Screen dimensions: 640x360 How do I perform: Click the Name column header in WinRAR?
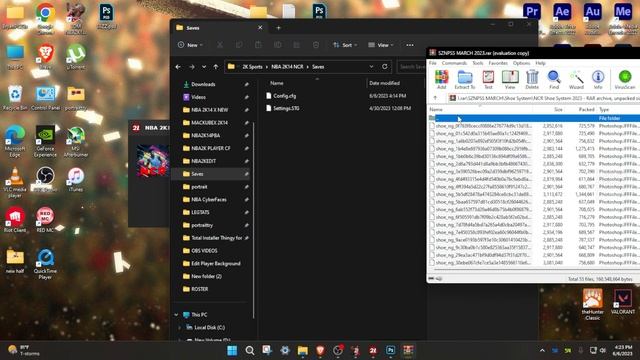tap(480, 109)
